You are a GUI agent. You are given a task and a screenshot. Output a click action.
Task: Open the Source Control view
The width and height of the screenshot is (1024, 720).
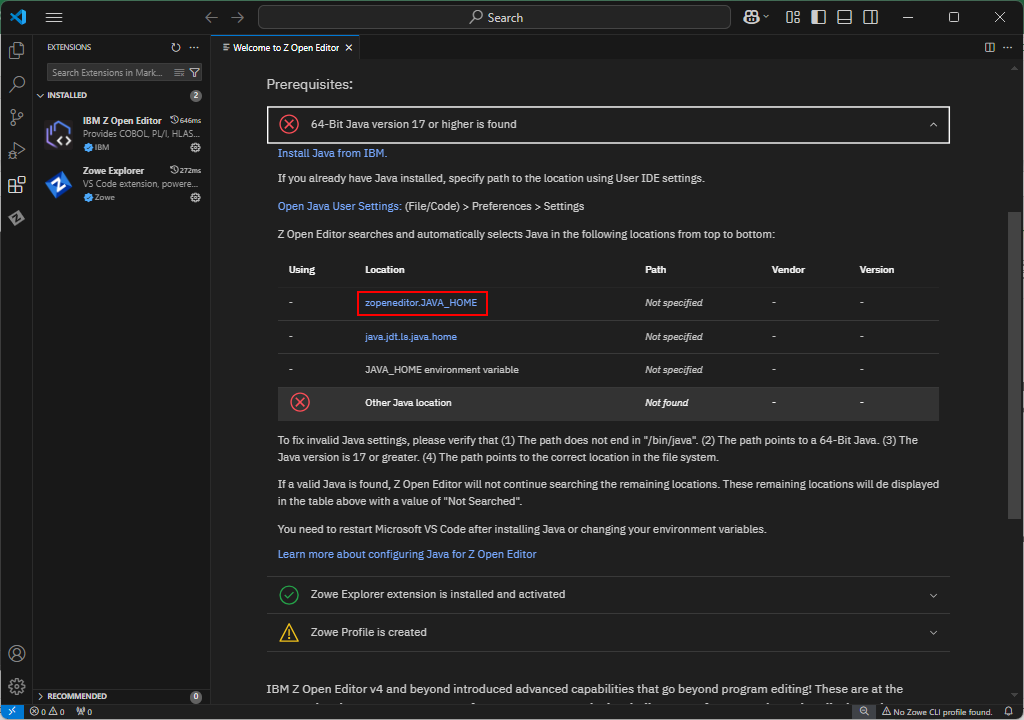click(x=16, y=118)
